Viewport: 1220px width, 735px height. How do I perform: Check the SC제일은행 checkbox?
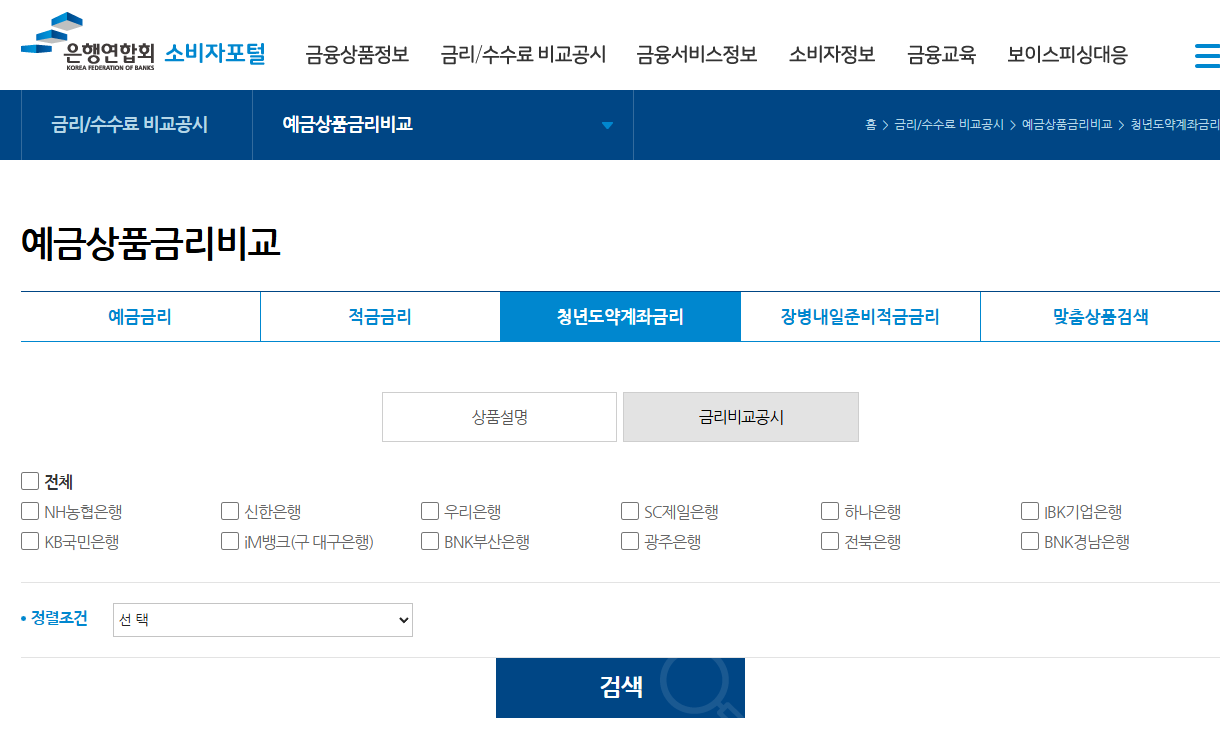pos(630,511)
